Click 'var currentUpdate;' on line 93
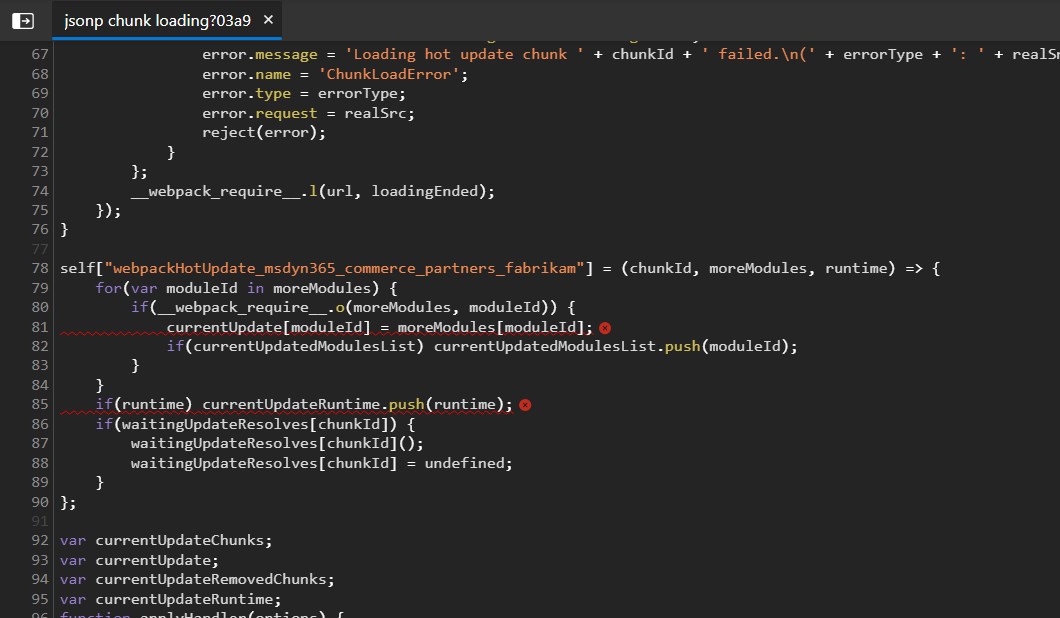 coord(139,561)
